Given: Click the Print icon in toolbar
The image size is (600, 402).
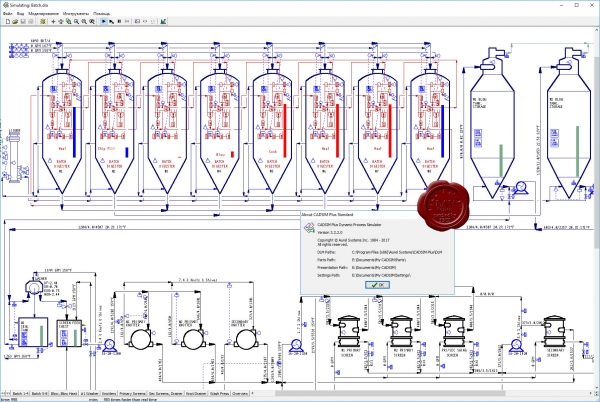Looking at the screenshot, I should [31, 22].
